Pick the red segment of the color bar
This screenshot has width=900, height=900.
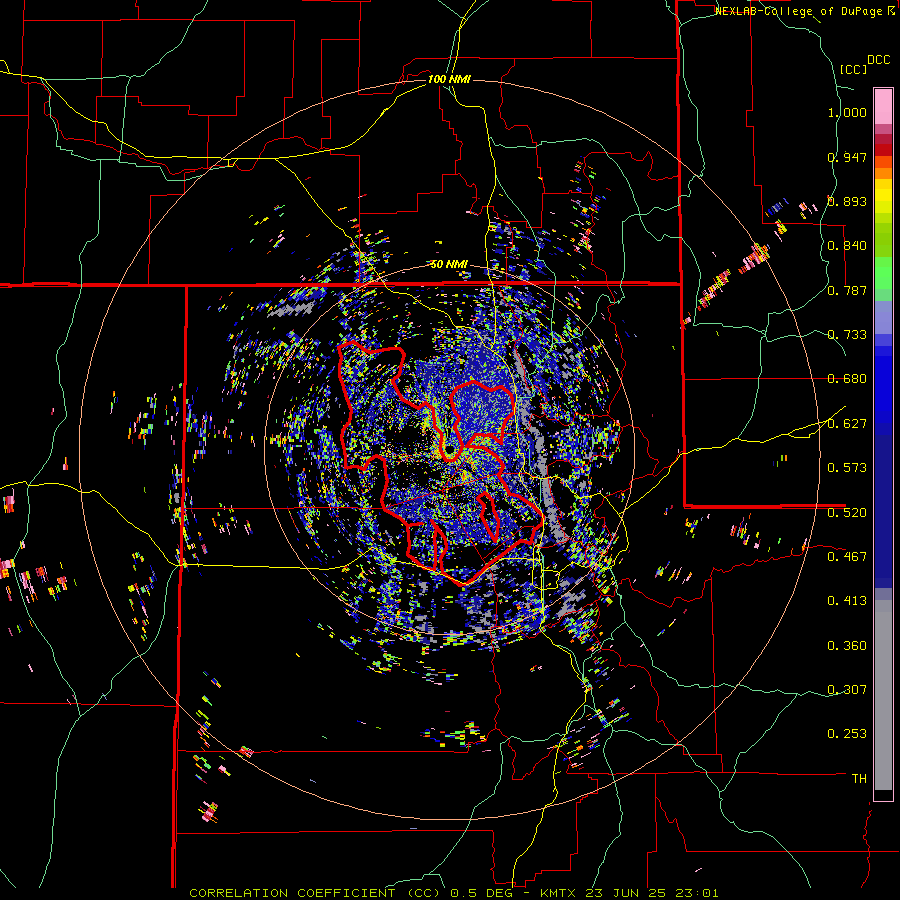tap(883, 149)
